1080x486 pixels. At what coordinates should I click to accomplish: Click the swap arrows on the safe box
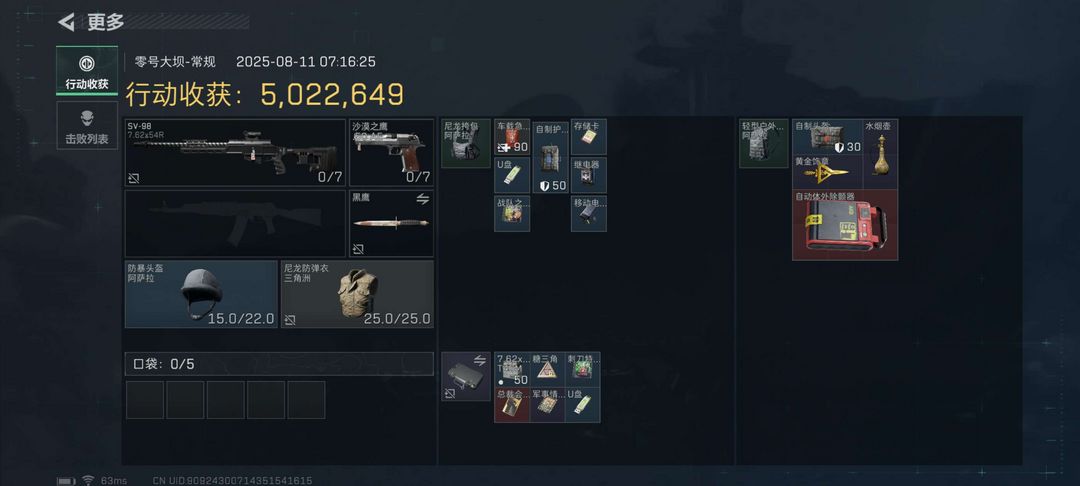click(479, 359)
